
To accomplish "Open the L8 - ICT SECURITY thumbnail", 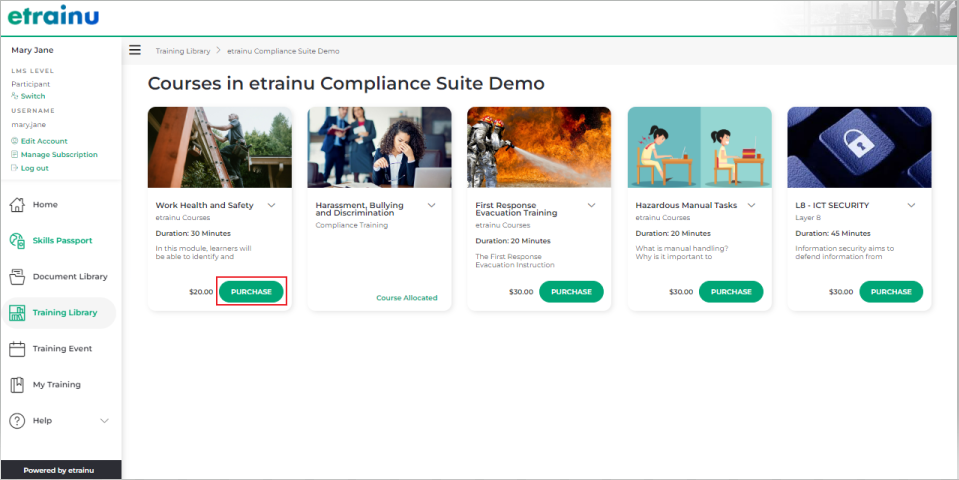I will coord(859,147).
